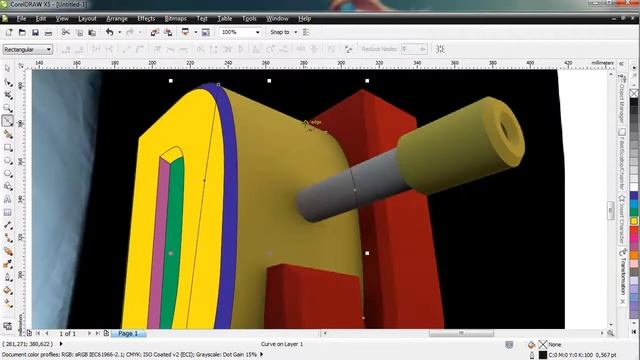Open the zoom level 100% dropdown
Screen dimensions: 640x360
point(258,32)
